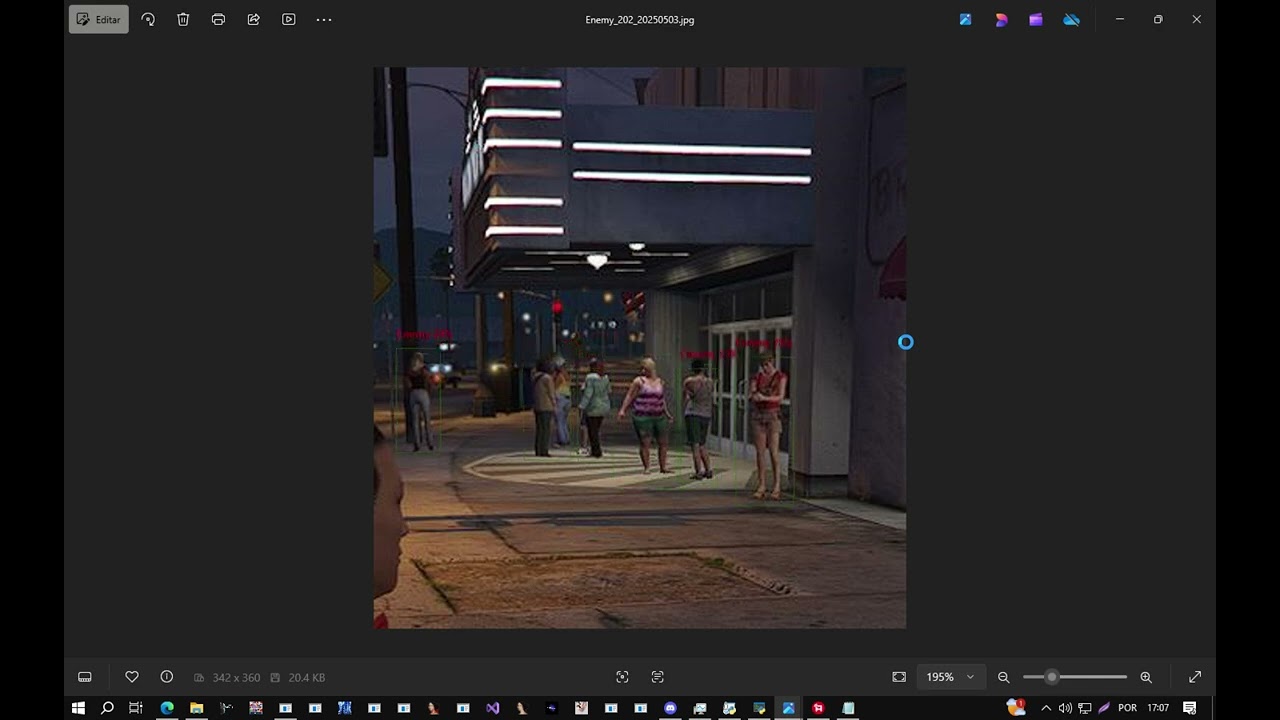Click the Editar button

pyautogui.click(x=99, y=19)
